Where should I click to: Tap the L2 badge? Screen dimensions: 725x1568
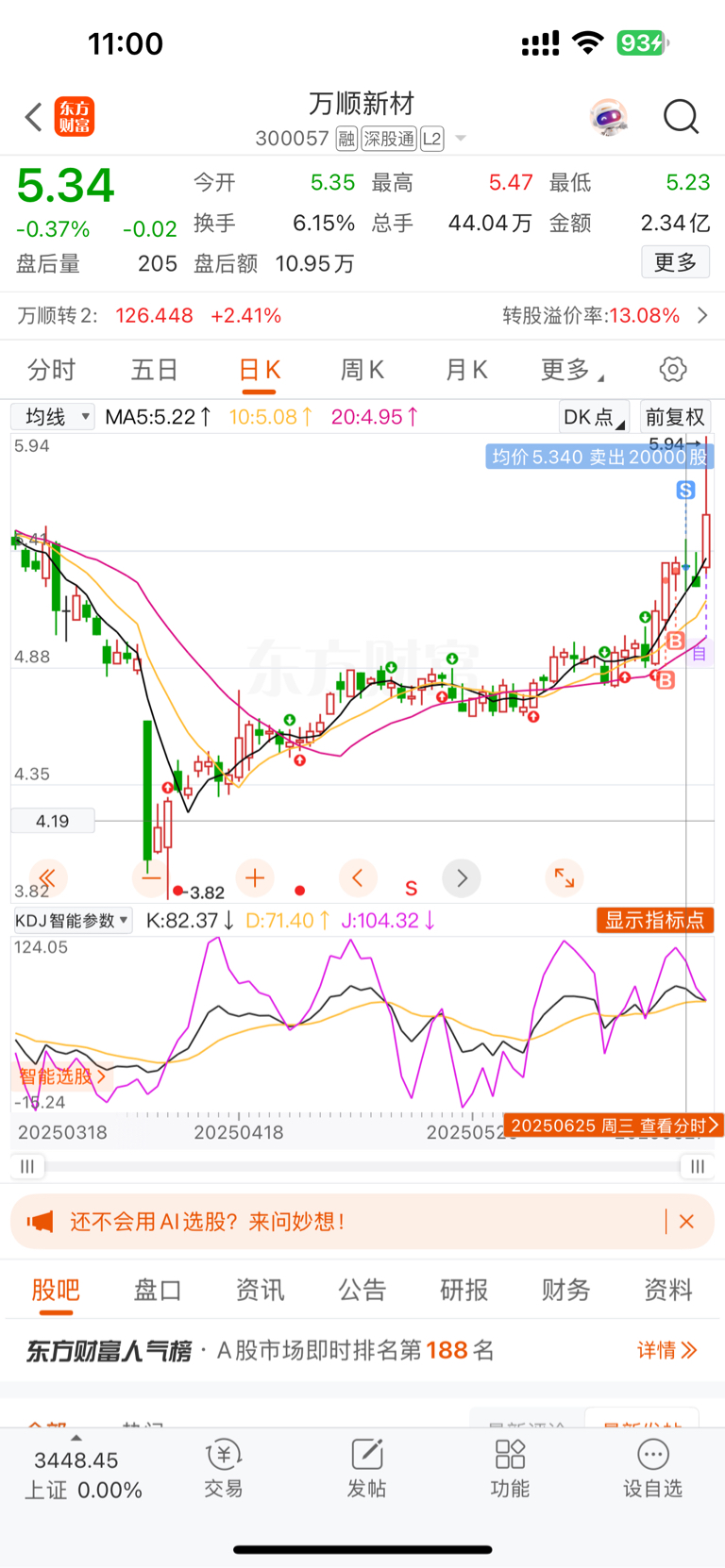coord(431,140)
